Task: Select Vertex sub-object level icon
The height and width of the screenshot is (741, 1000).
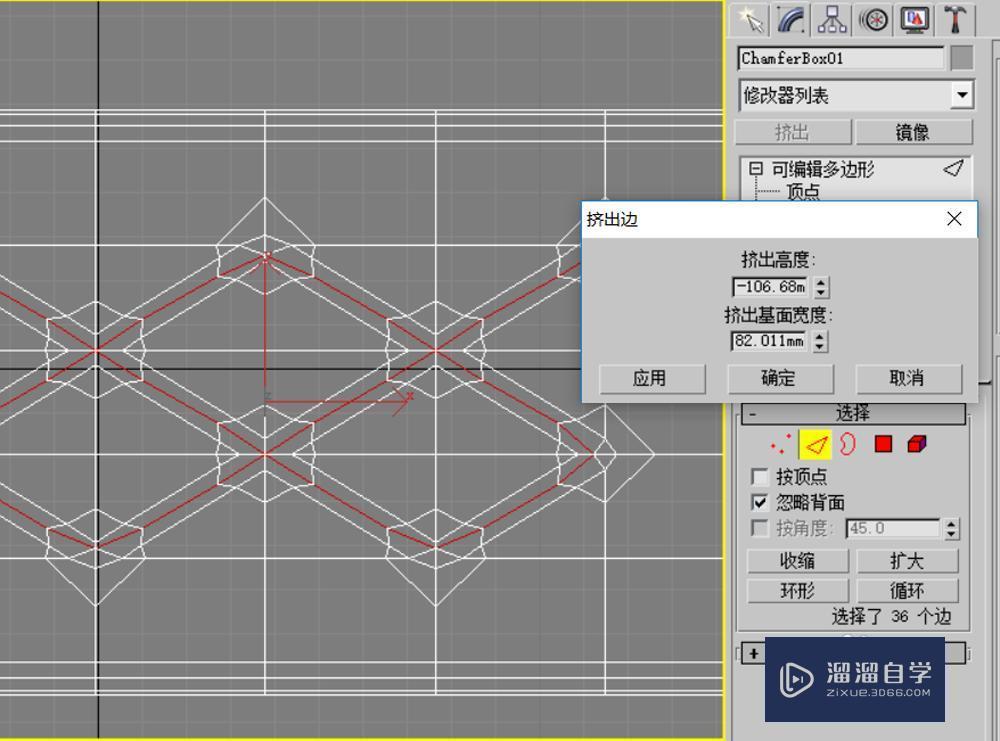Action: 781,444
